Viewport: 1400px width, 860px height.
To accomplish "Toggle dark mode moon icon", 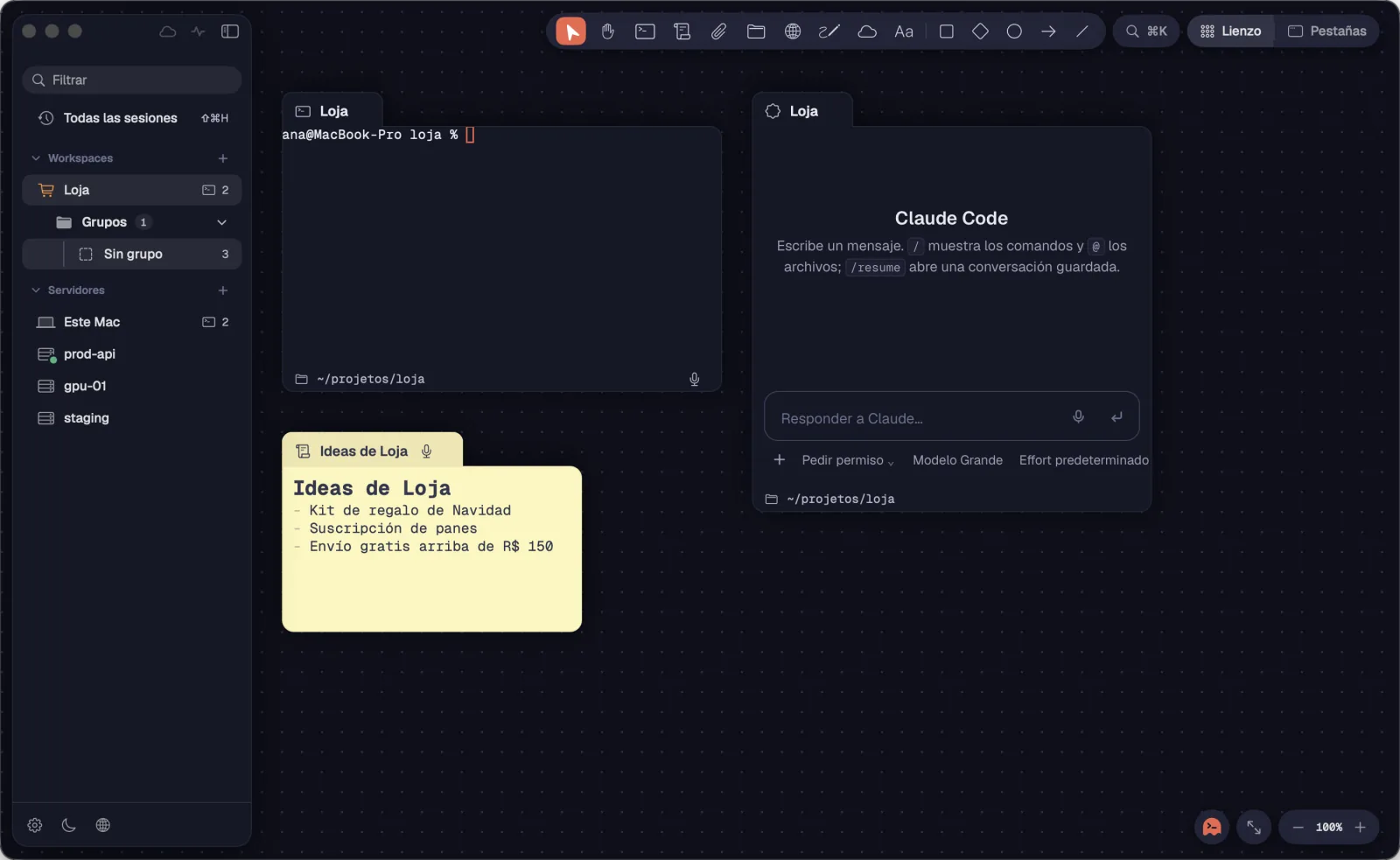I will pos(69,825).
